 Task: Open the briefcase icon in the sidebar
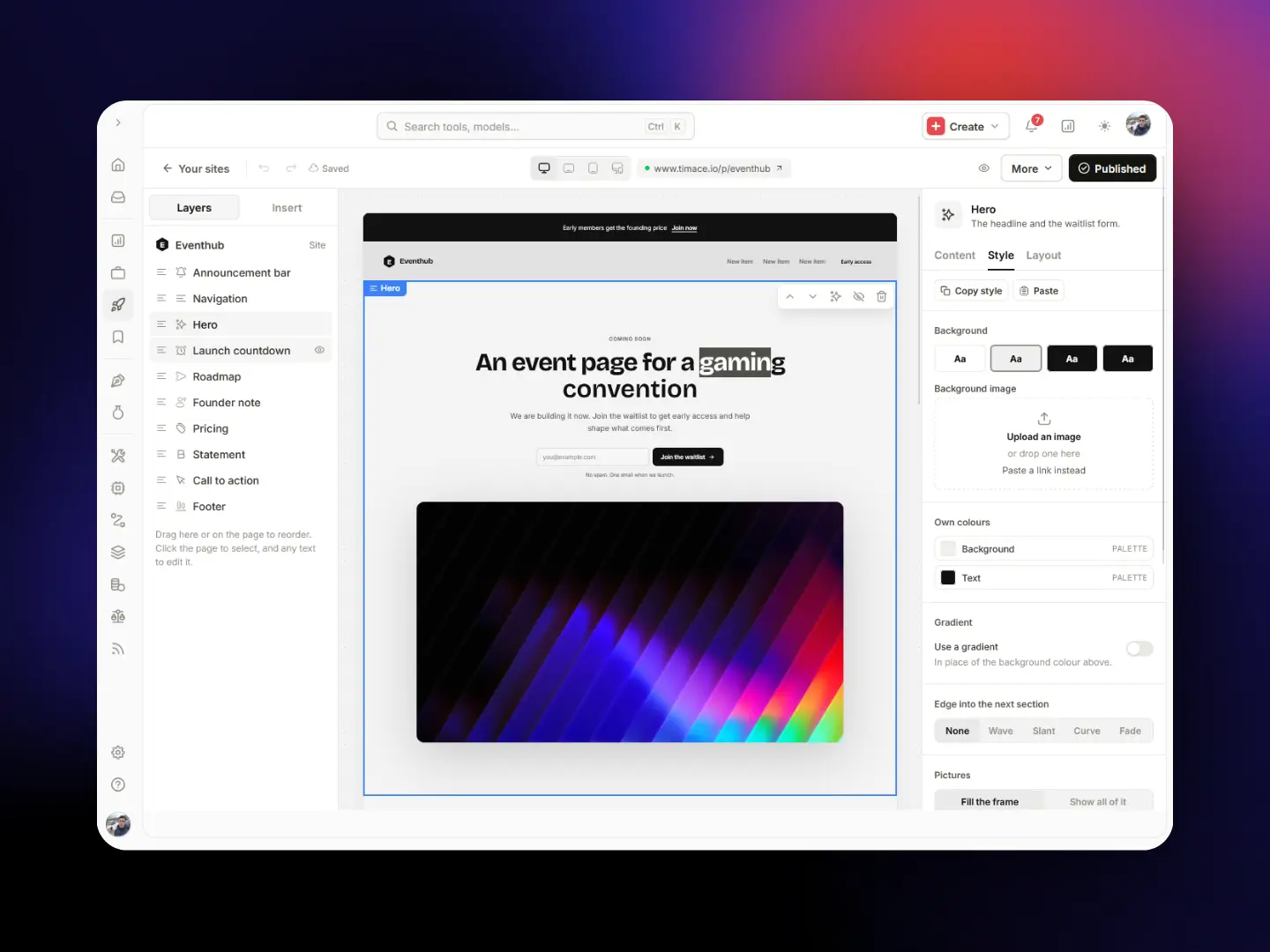click(118, 272)
